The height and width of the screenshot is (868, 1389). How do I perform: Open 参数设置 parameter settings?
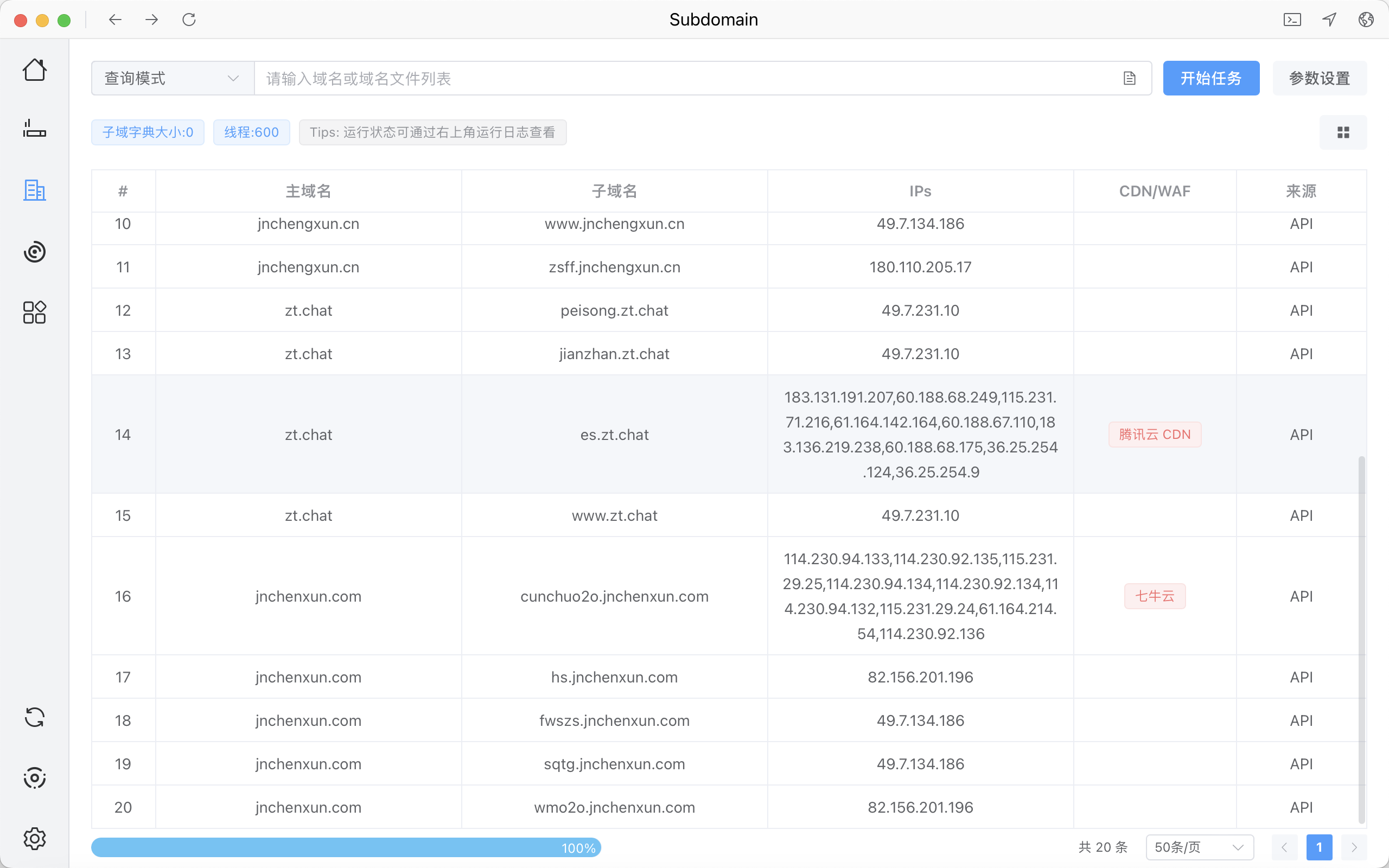tap(1319, 79)
